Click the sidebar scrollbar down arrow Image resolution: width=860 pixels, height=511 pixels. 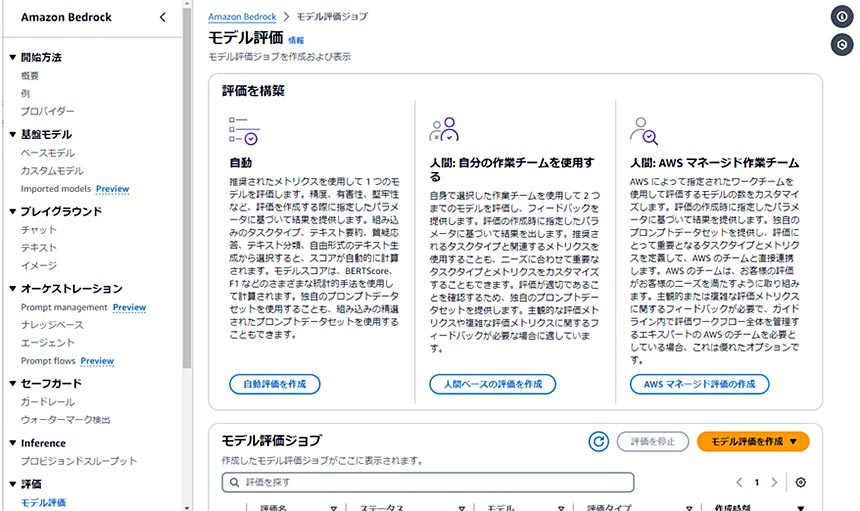[186, 508]
